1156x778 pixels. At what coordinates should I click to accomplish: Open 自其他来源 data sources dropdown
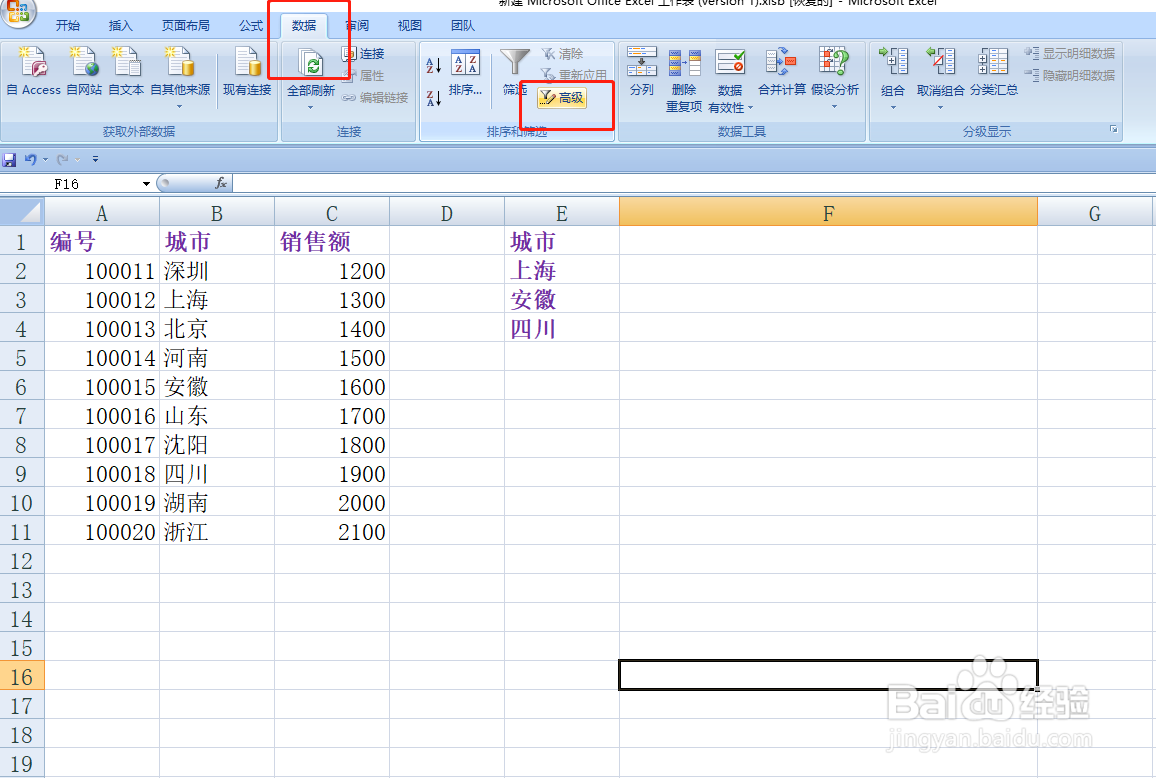coord(180,77)
